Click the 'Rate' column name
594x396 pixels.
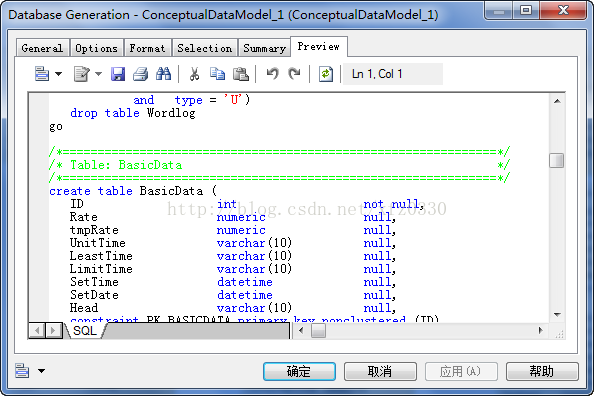(x=84, y=217)
